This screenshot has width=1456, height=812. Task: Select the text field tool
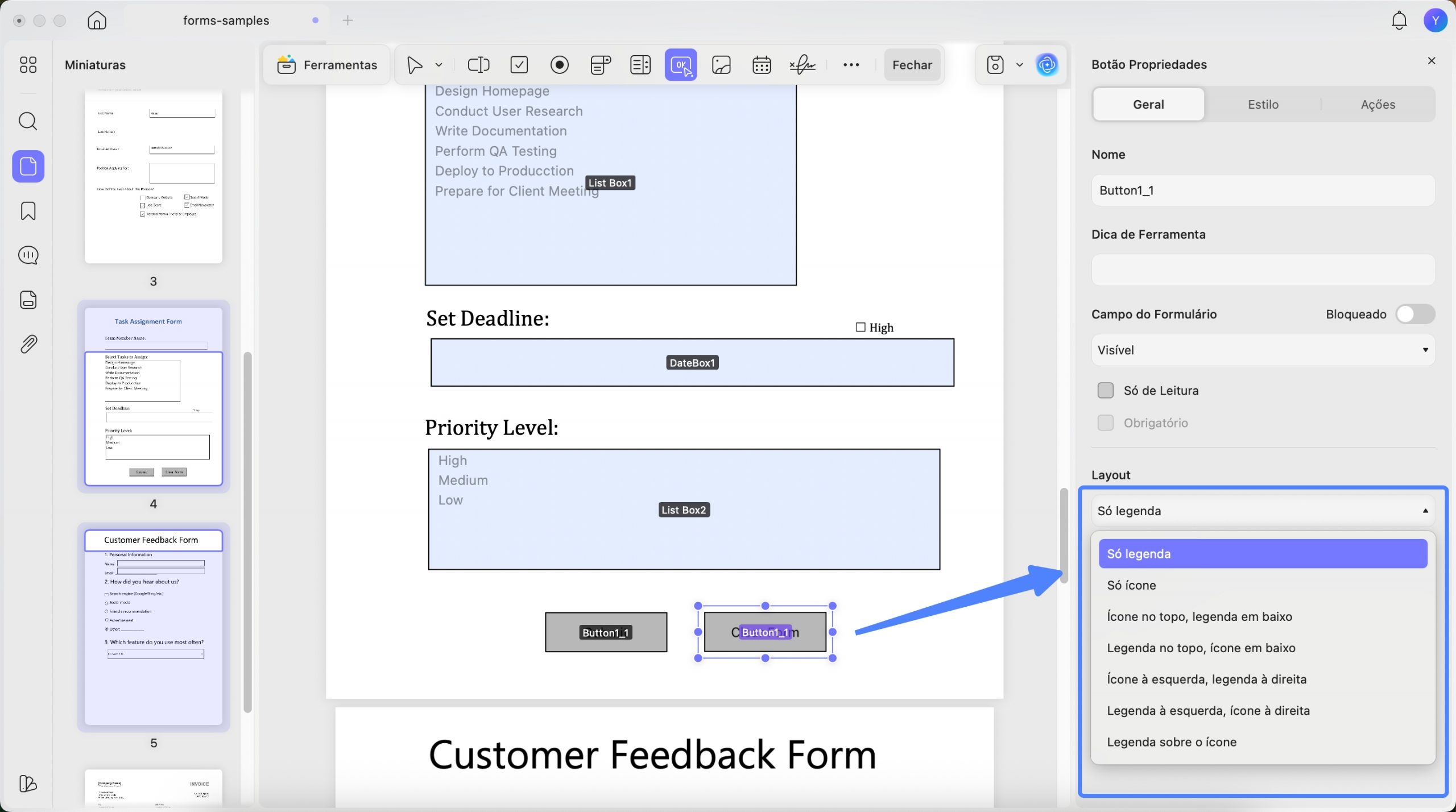(478, 65)
